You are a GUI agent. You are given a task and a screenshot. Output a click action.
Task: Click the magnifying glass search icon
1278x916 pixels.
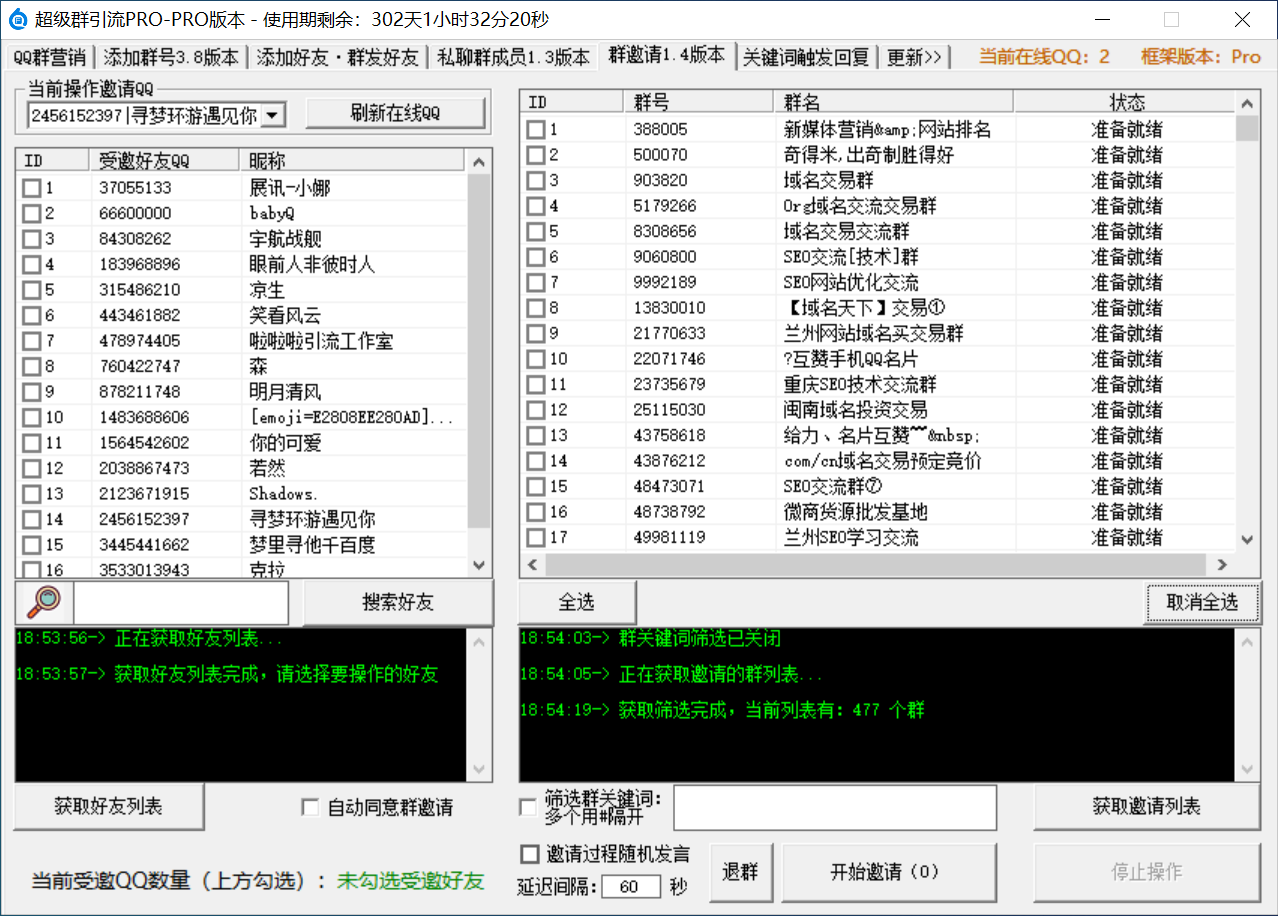pos(44,602)
